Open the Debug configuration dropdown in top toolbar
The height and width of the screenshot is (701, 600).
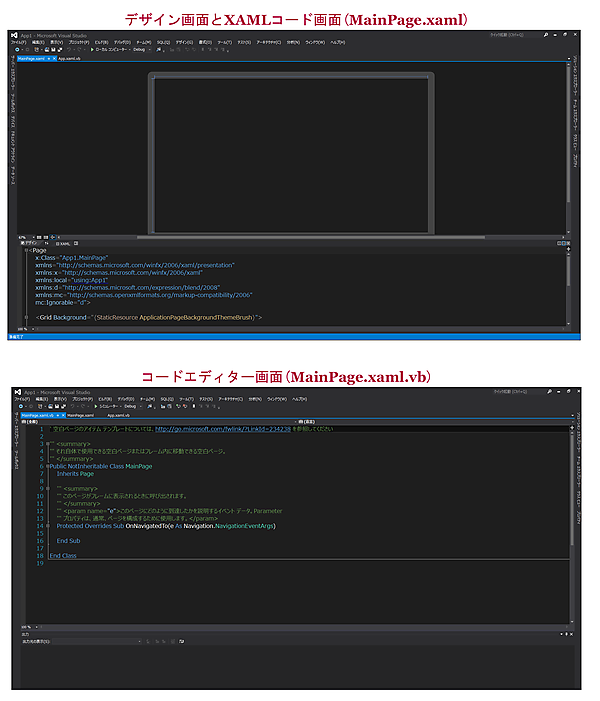tap(140, 51)
